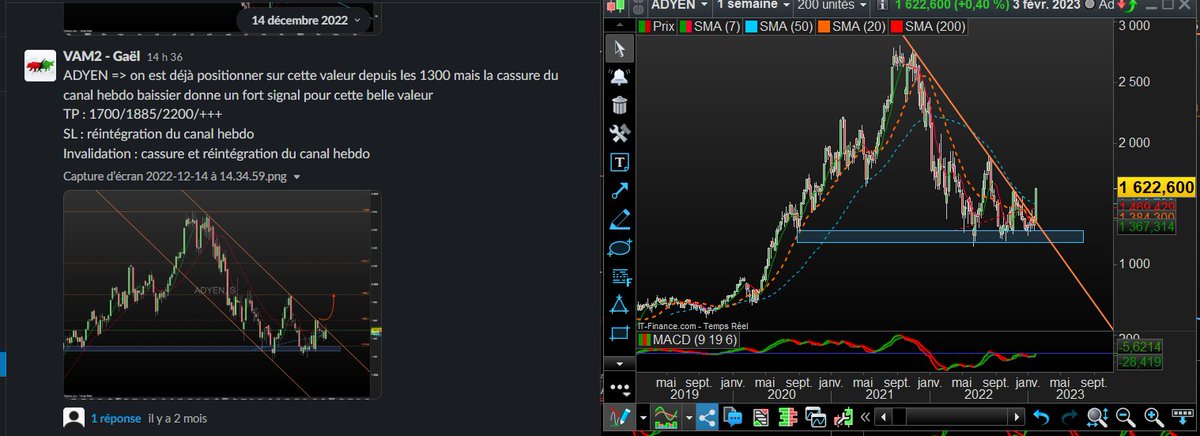This screenshot has width=1200, height=436.
Task: Click the drawing mode pencil-chart icon
Action: (618, 417)
